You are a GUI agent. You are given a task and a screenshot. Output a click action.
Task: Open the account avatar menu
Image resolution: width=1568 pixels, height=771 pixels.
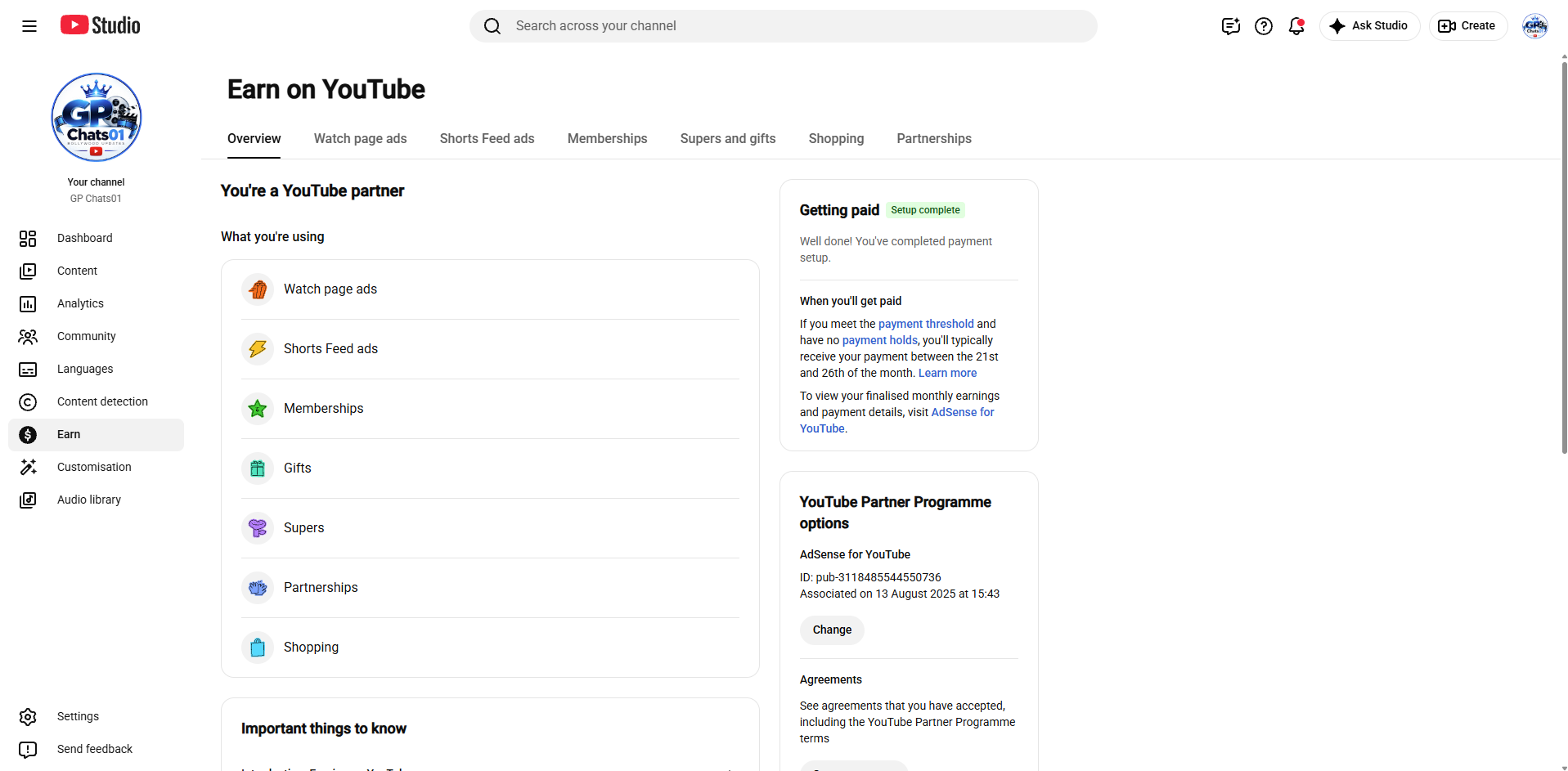point(1535,26)
